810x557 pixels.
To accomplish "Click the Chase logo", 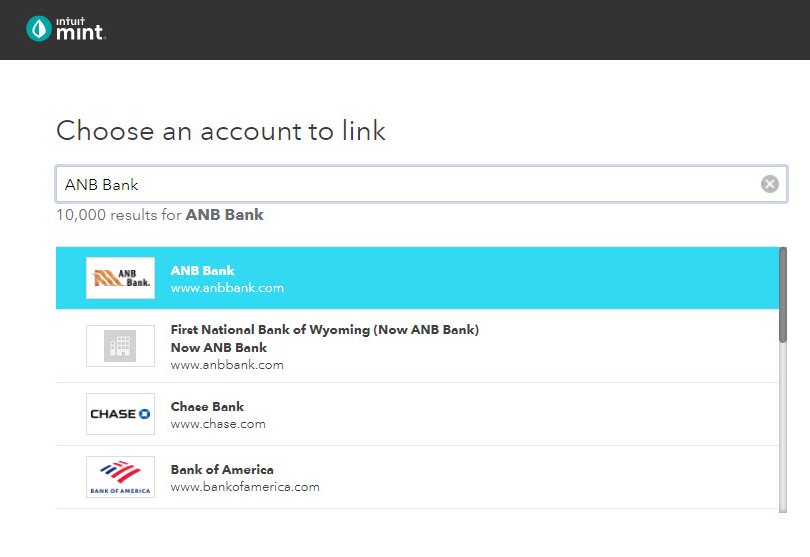I will 120,414.
